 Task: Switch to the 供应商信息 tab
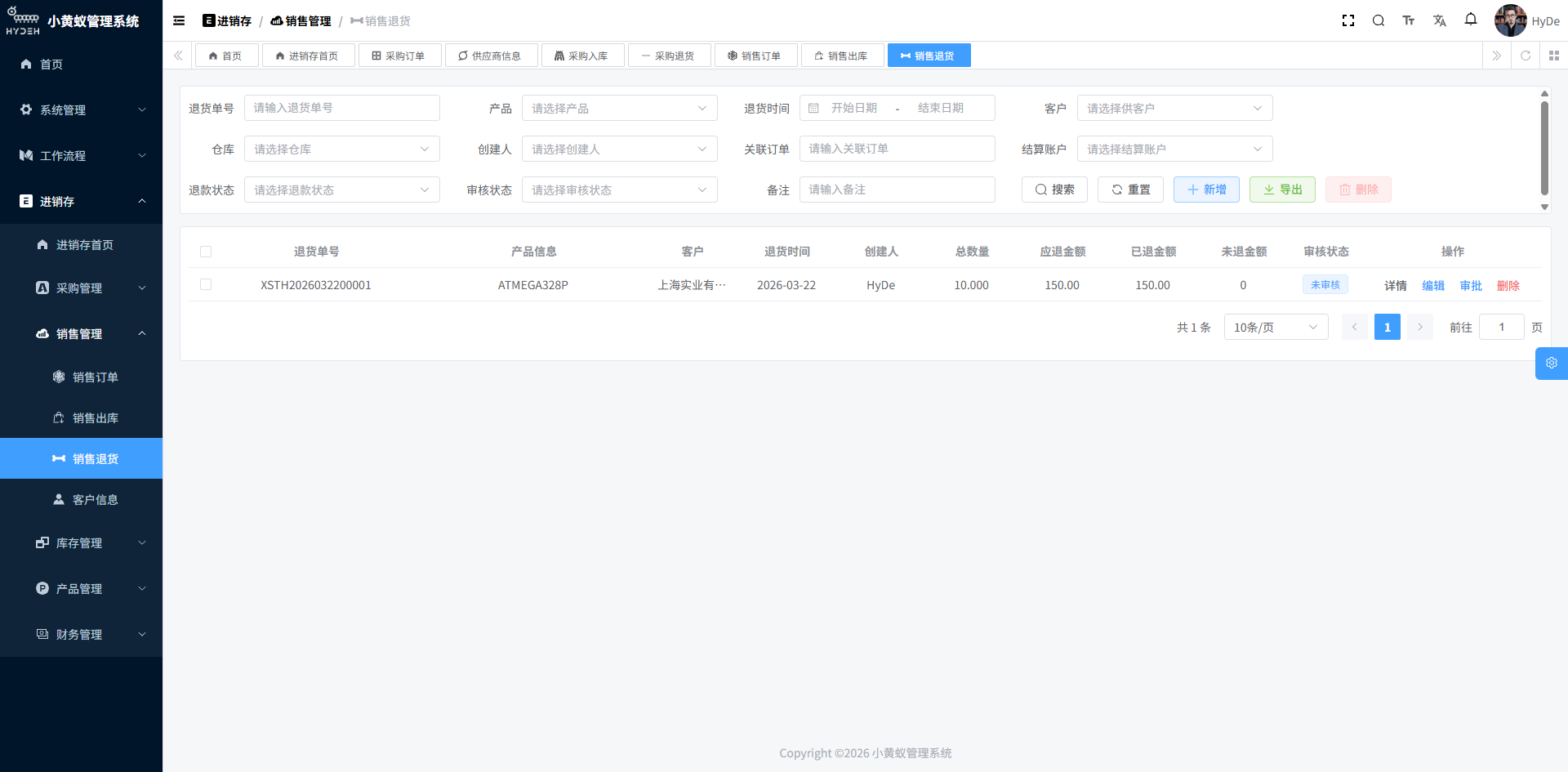point(491,56)
